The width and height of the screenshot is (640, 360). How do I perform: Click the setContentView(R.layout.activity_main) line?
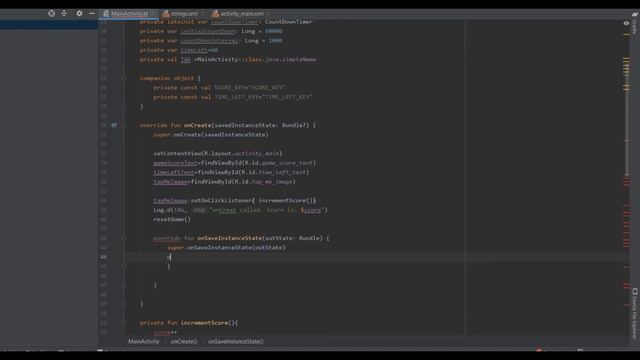point(218,153)
